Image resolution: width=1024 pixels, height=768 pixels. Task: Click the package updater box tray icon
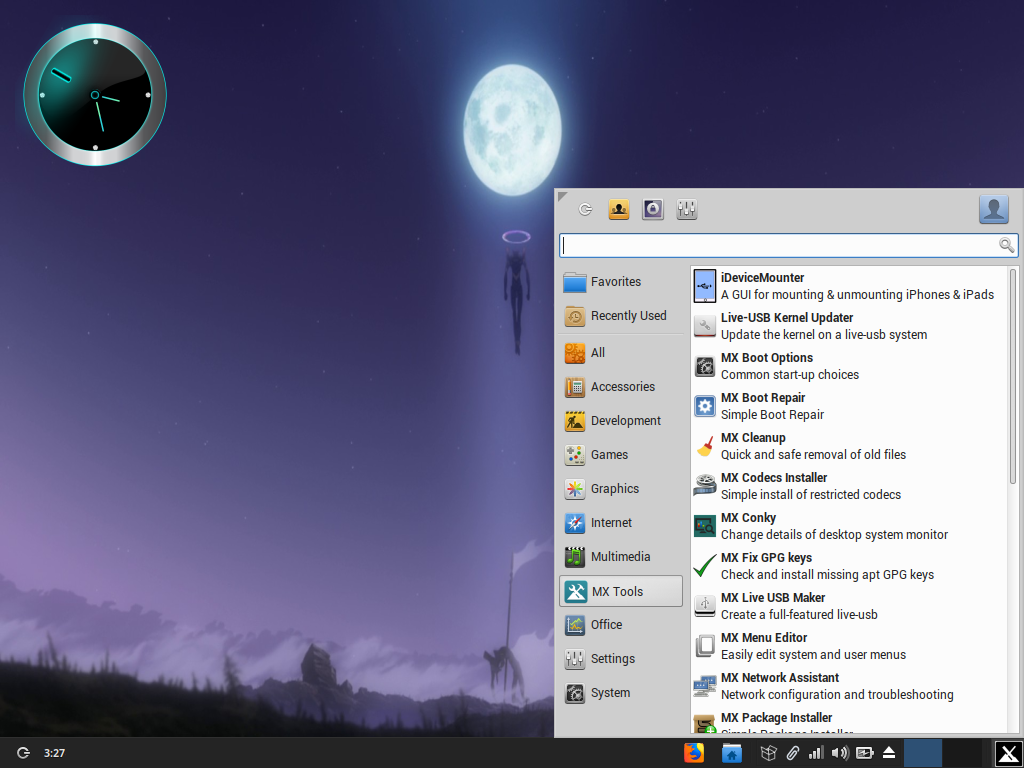tap(769, 753)
